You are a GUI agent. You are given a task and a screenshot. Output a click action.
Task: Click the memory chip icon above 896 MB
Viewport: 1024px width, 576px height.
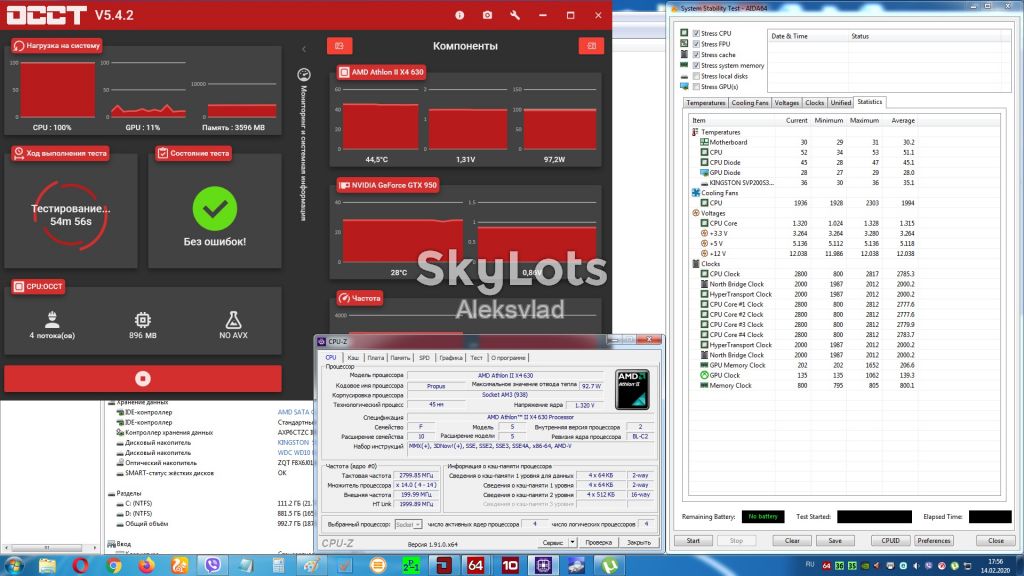(142, 319)
